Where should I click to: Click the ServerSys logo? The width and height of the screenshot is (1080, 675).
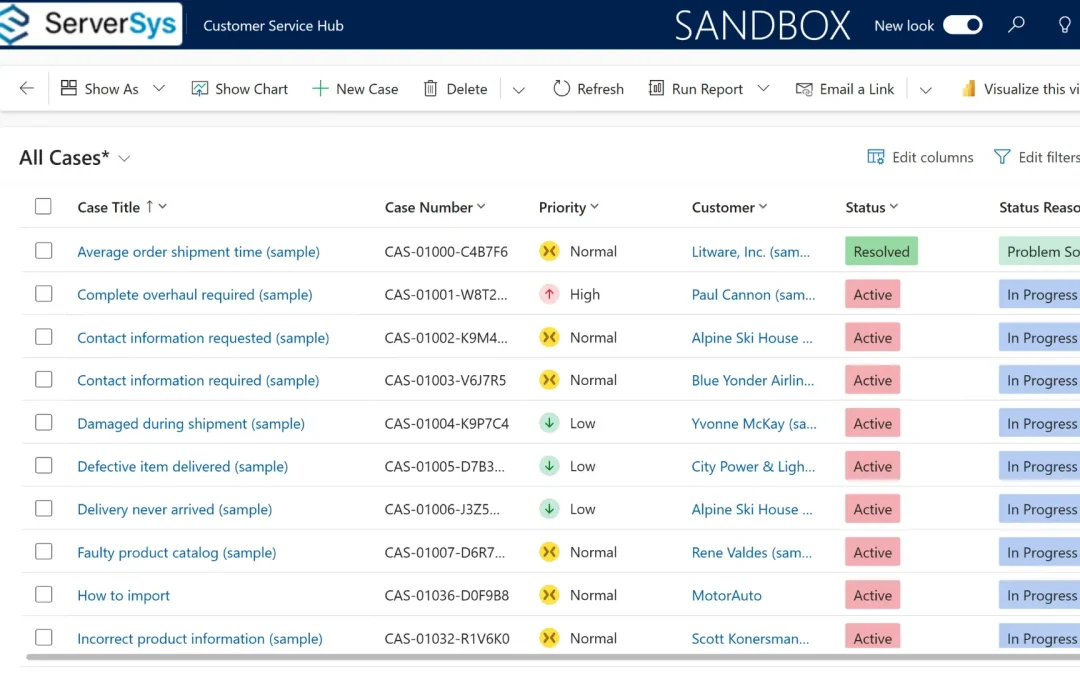[90, 24]
